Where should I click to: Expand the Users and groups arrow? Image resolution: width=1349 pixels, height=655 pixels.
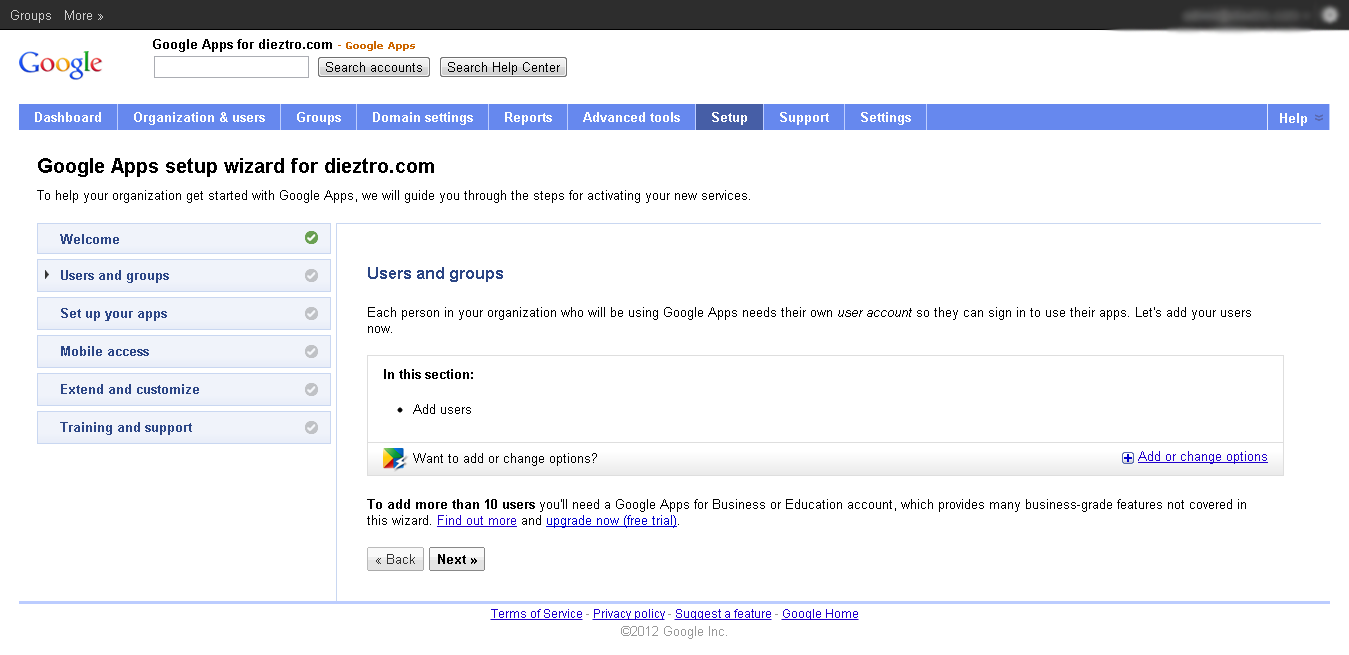47,275
